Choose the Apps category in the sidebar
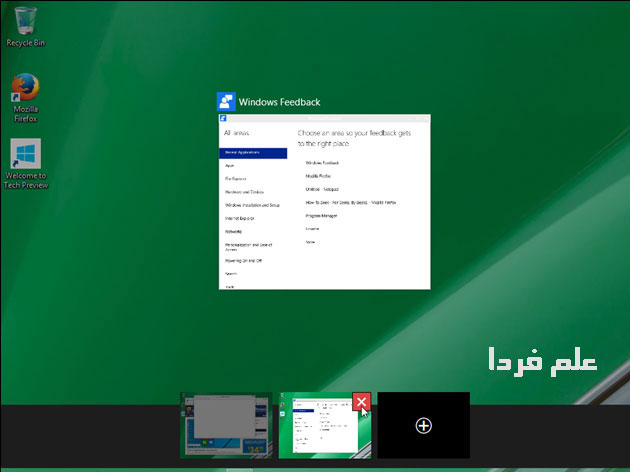Screen dimensions: 630x472 pyautogui.click(x=230, y=166)
